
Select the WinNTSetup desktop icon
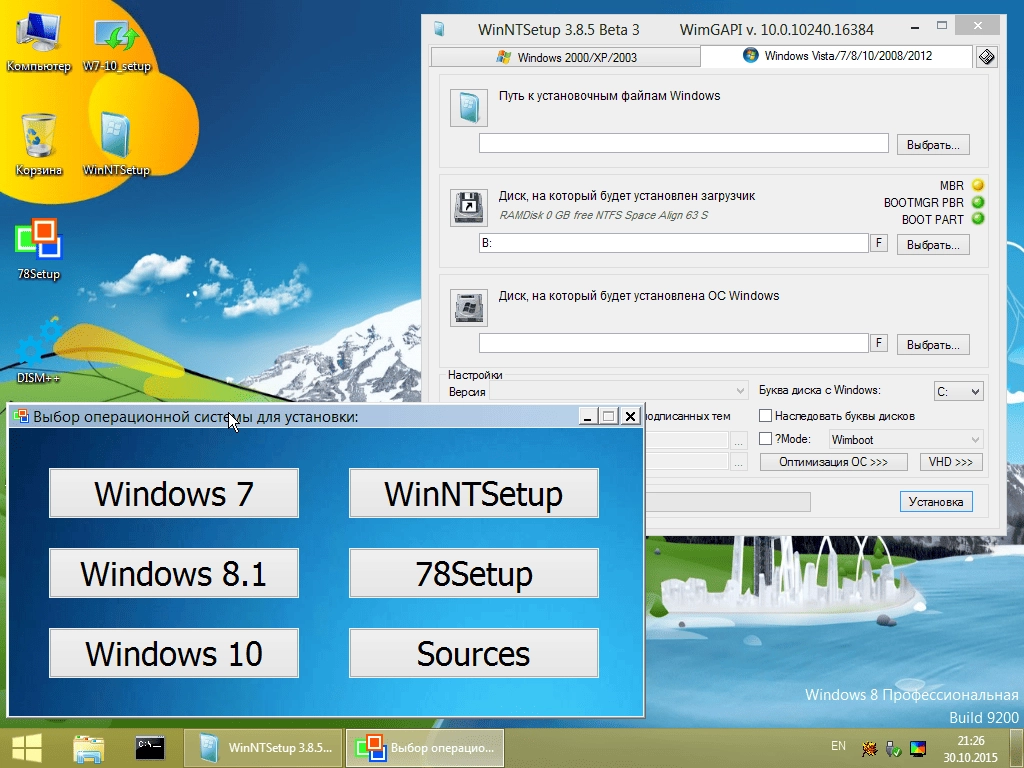click(116, 145)
